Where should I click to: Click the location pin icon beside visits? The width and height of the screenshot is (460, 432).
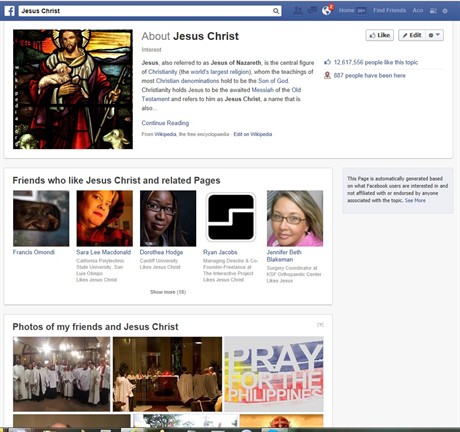pyautogui.click(x=327, y=75)
